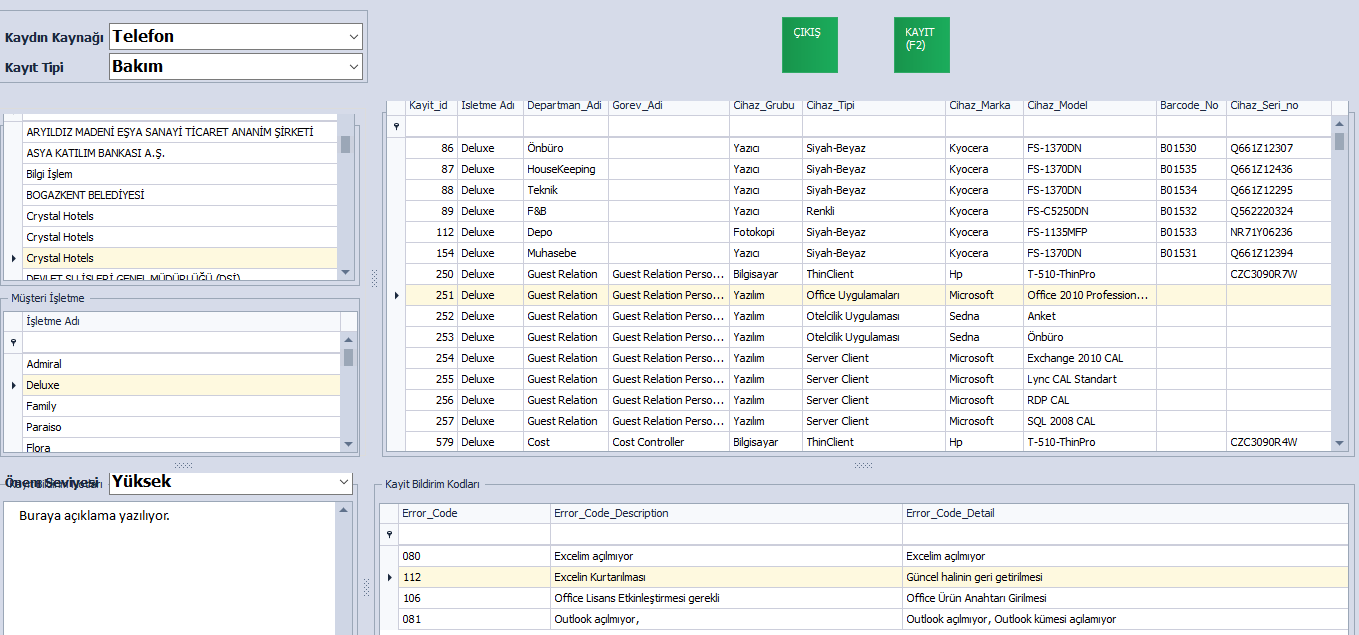Click 'Güncel halinin geri getirilmesi' detail cell
The image size is (1359, 635).
(x=1125, y=577)
